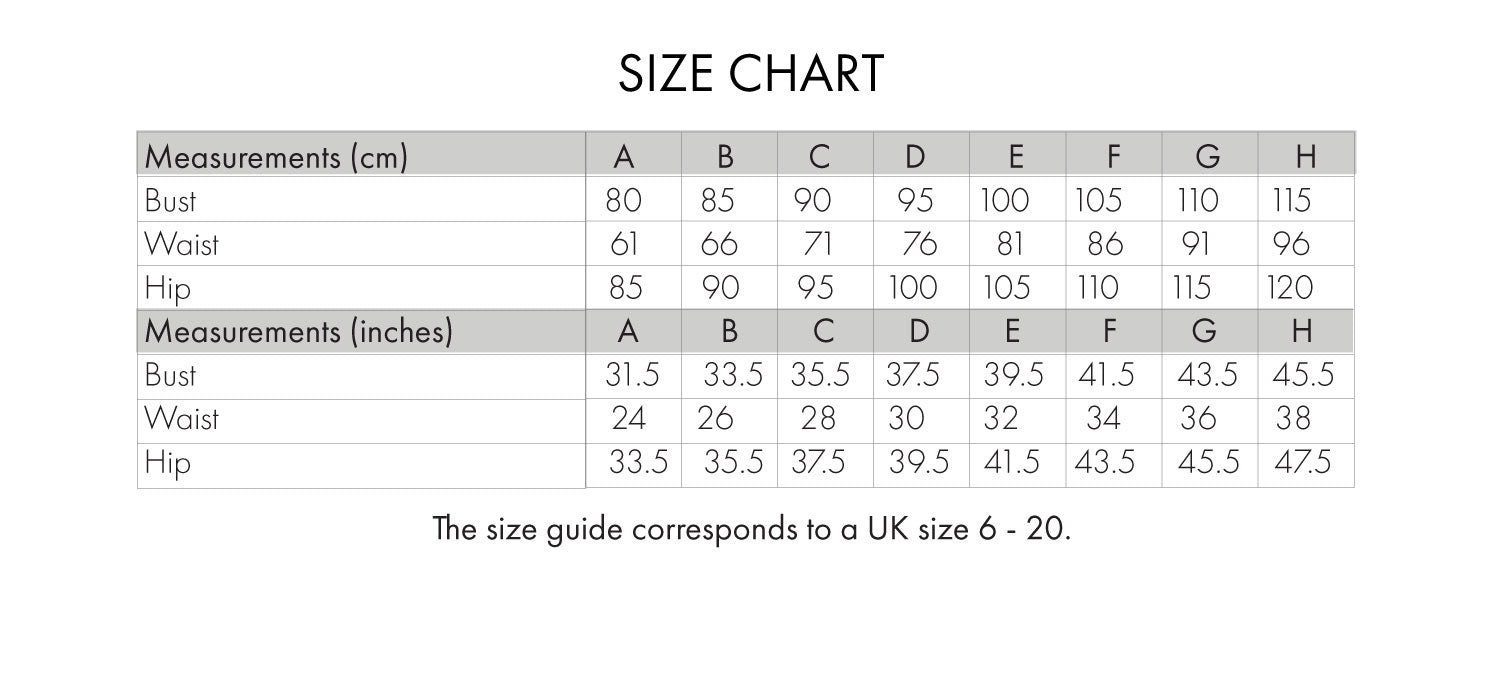The image size is (1500, 700).
Task: Click the SIZE CHART title
Action: pos(751,74)
